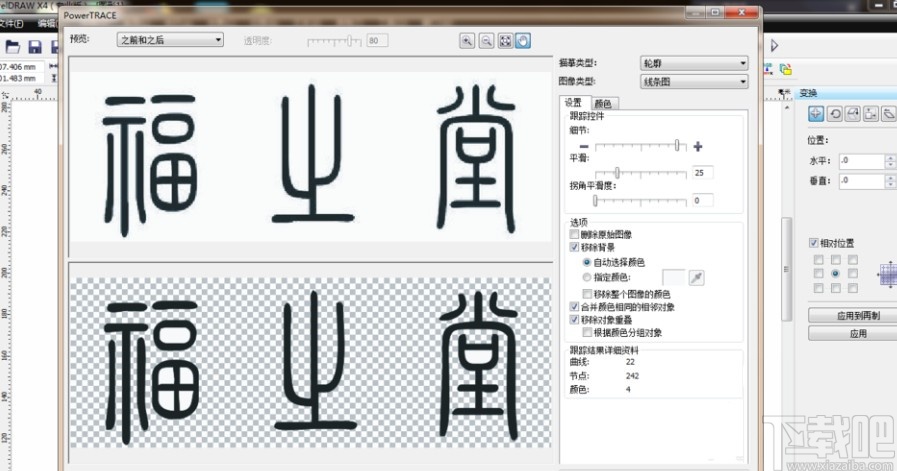Image resolution: width=897 pixels, height=471 pixels.
Task: Open the 文件(F) menu in CorelDRAW
Action: coord(11,23)
